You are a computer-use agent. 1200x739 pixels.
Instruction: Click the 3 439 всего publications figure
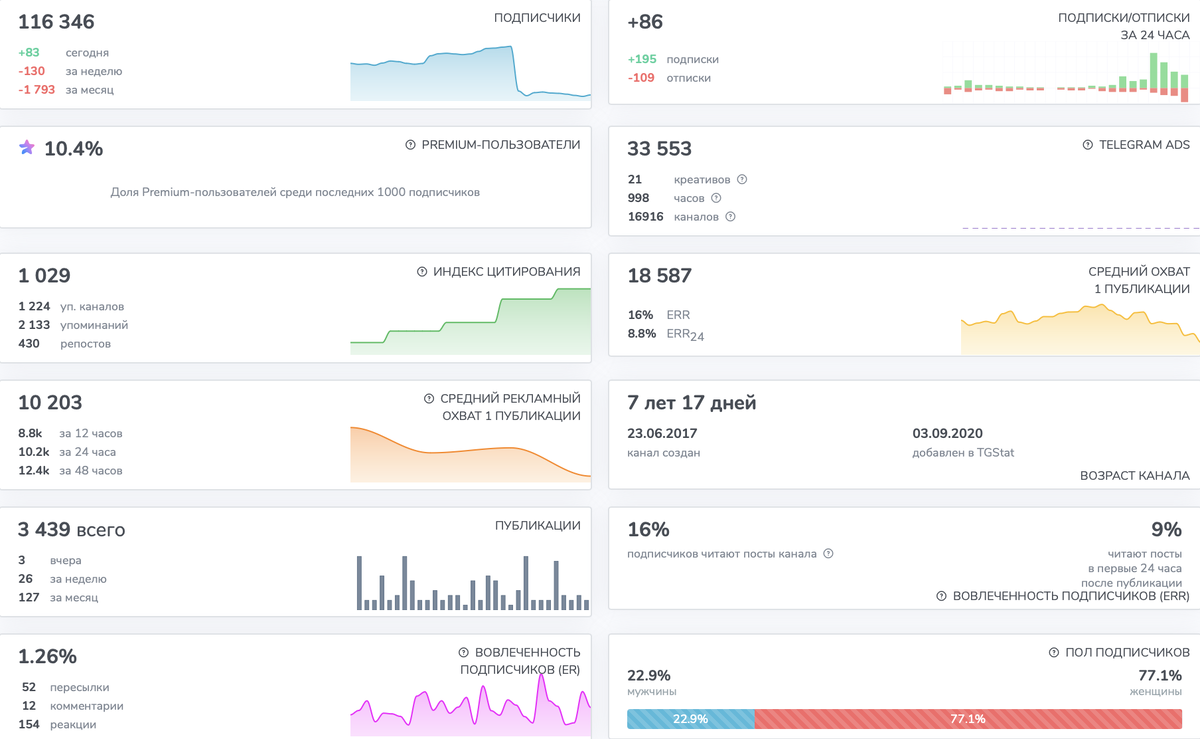click(x=71, y=530)
